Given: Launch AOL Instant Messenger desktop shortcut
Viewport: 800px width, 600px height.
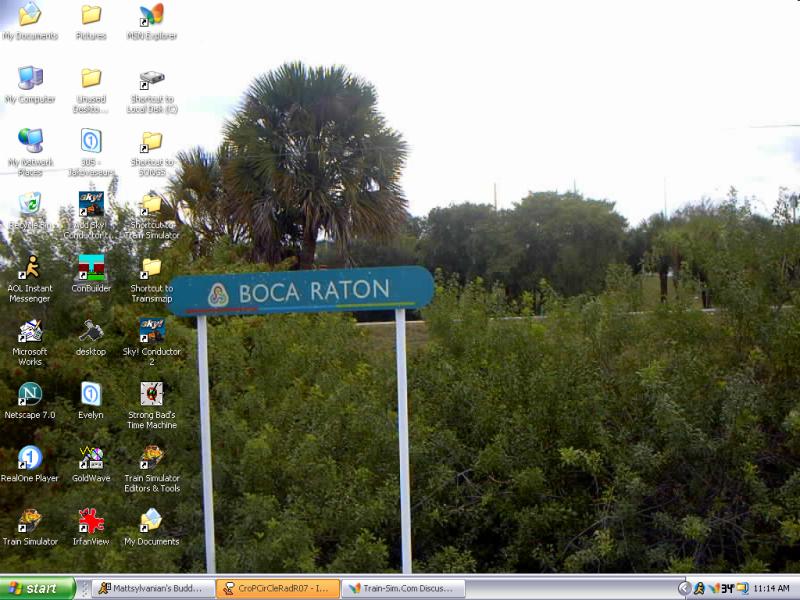Looking at the screenshot, I should point(30,279).
